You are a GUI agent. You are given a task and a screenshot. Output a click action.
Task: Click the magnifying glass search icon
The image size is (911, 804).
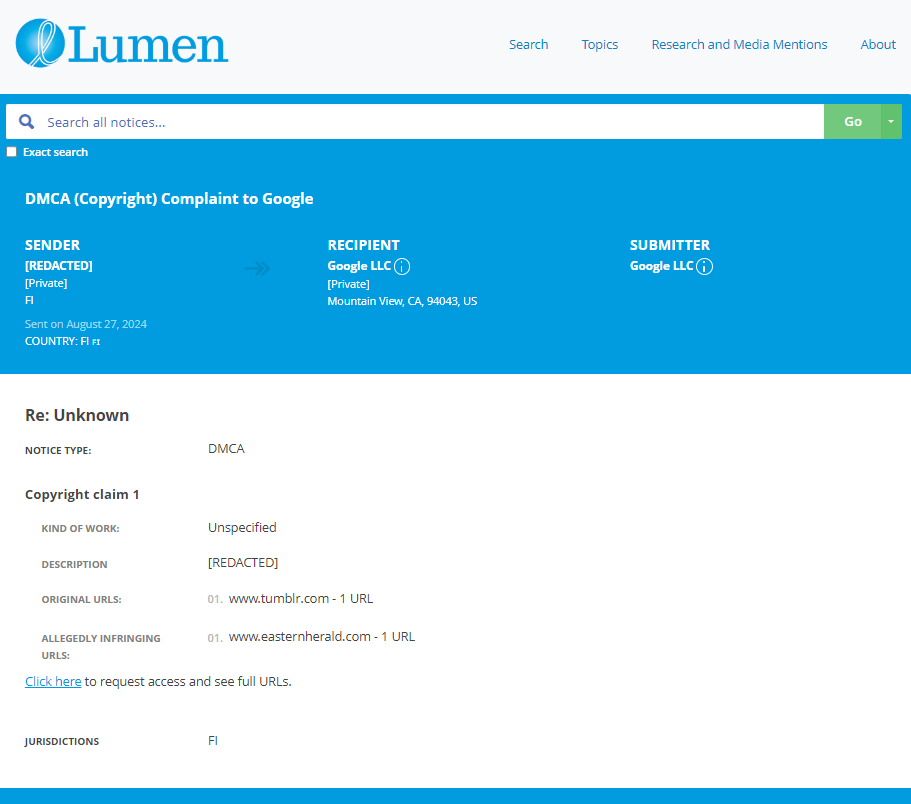pos(26,121)
